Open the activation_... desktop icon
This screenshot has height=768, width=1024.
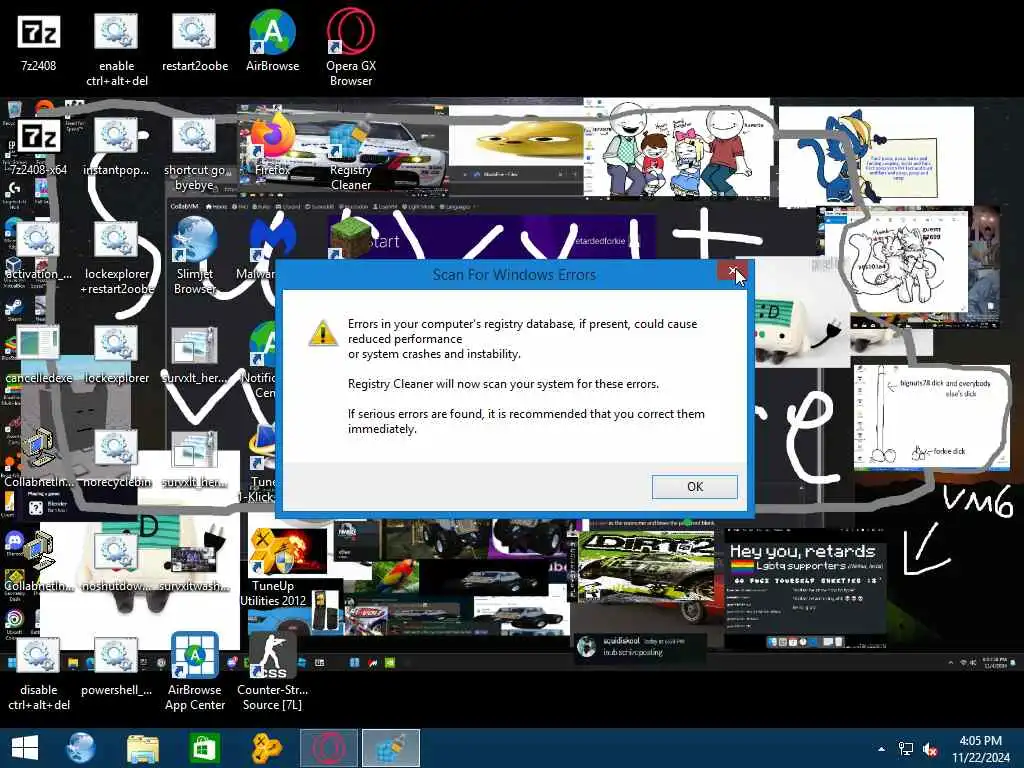39,250
